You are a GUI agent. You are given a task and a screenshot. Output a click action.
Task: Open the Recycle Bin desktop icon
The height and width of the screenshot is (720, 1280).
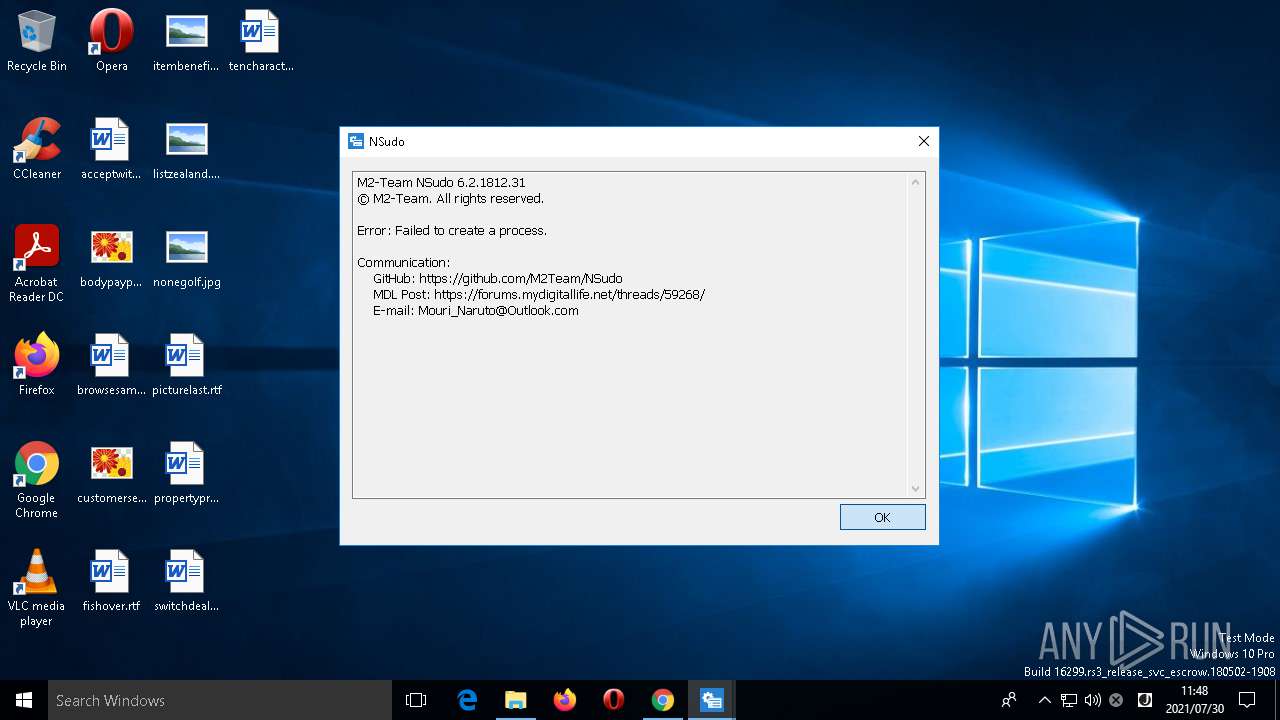(x=37, y=42)
